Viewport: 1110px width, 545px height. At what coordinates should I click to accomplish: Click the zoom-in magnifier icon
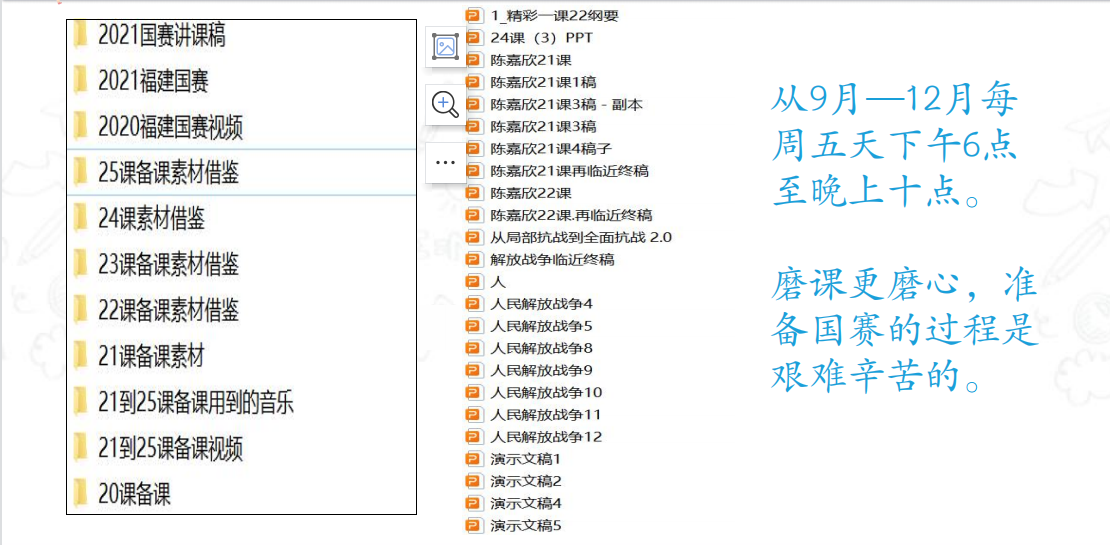coord(445,105)
